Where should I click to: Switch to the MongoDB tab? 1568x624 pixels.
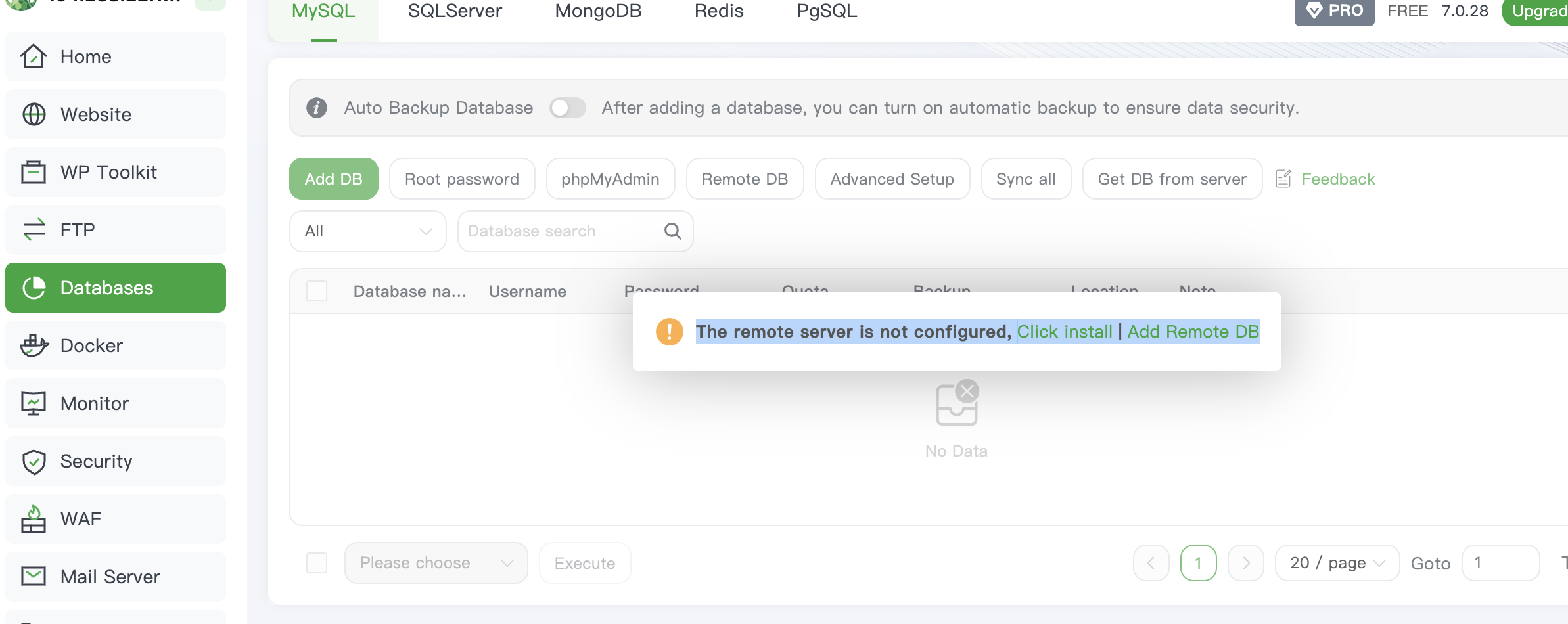coord(598,11)
